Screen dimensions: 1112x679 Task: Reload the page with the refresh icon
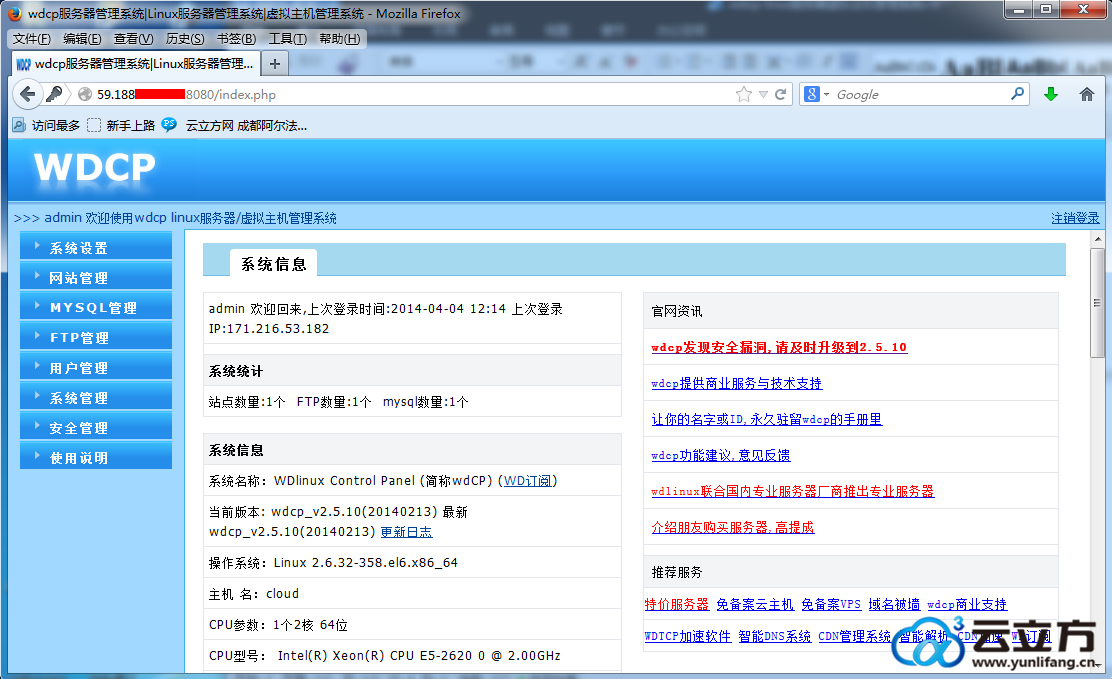click(781, 94)
